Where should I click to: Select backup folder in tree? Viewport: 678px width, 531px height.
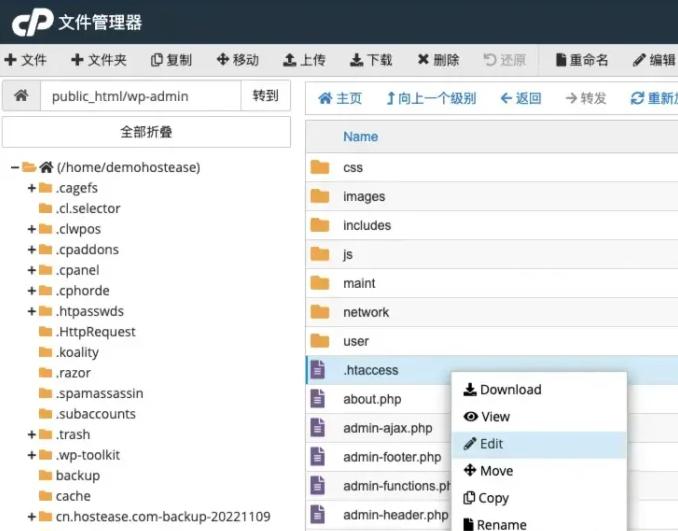78,476
